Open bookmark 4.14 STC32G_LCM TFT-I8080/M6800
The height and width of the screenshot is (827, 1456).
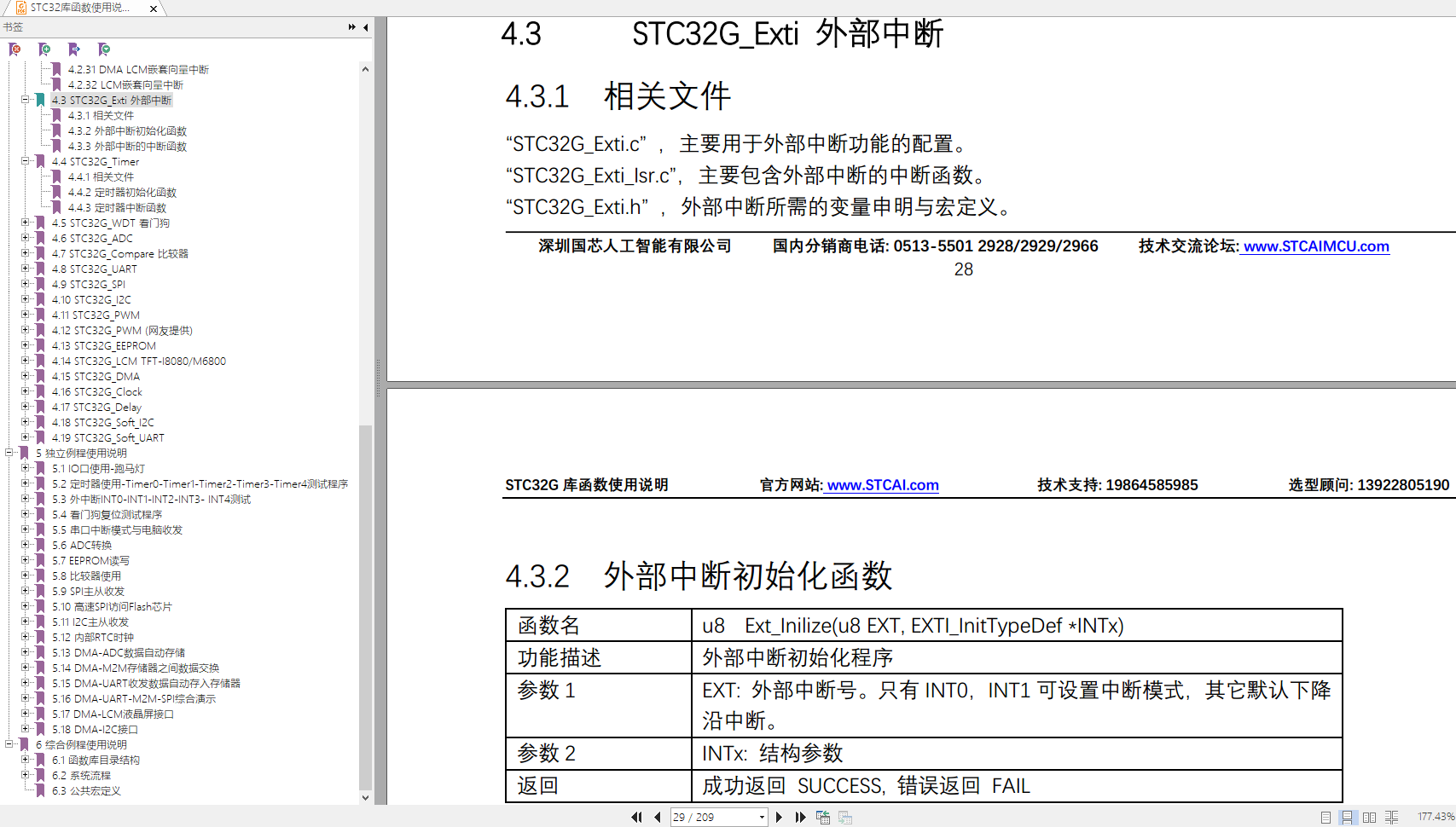pos(138,361)
